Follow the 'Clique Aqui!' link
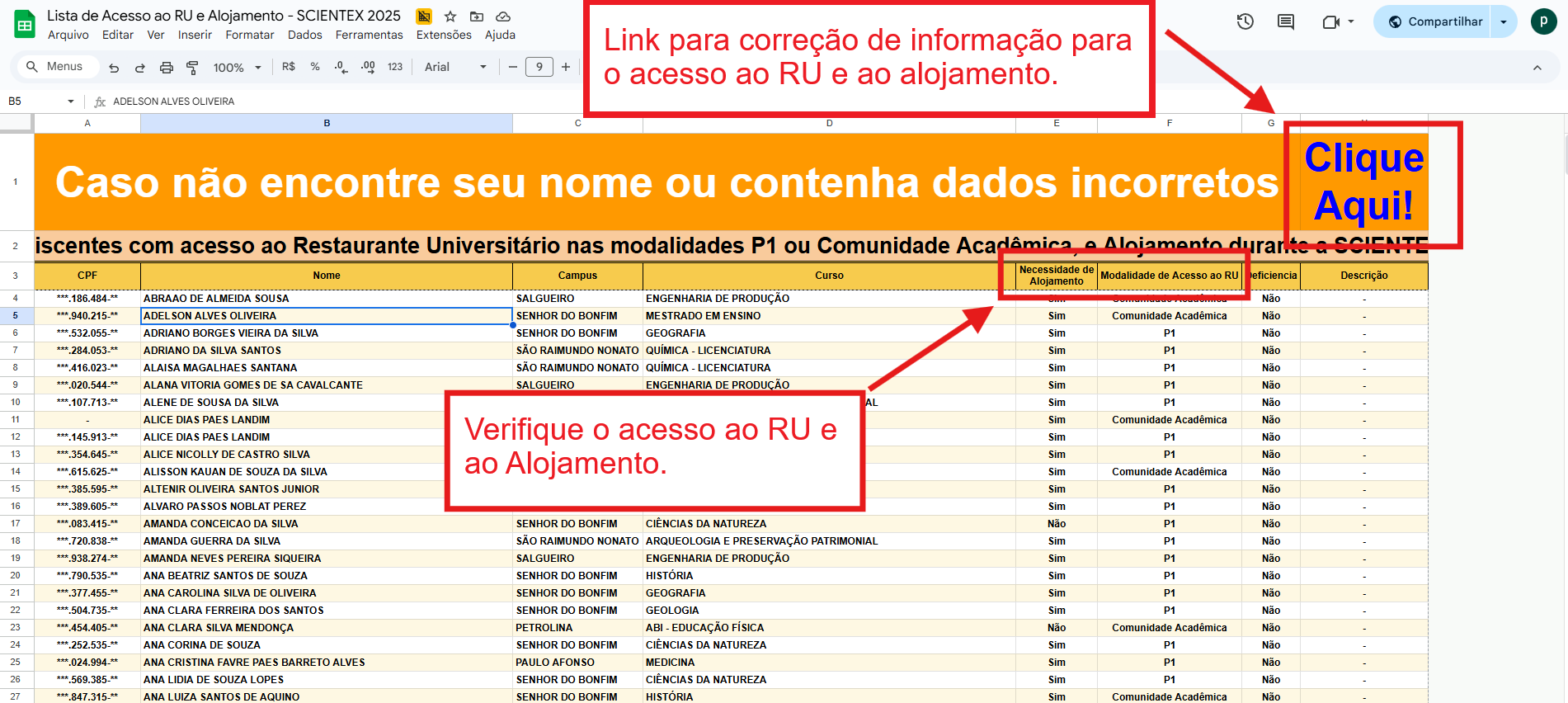The height and width of the screenshot is (703, 1568). coord(1363,182)
